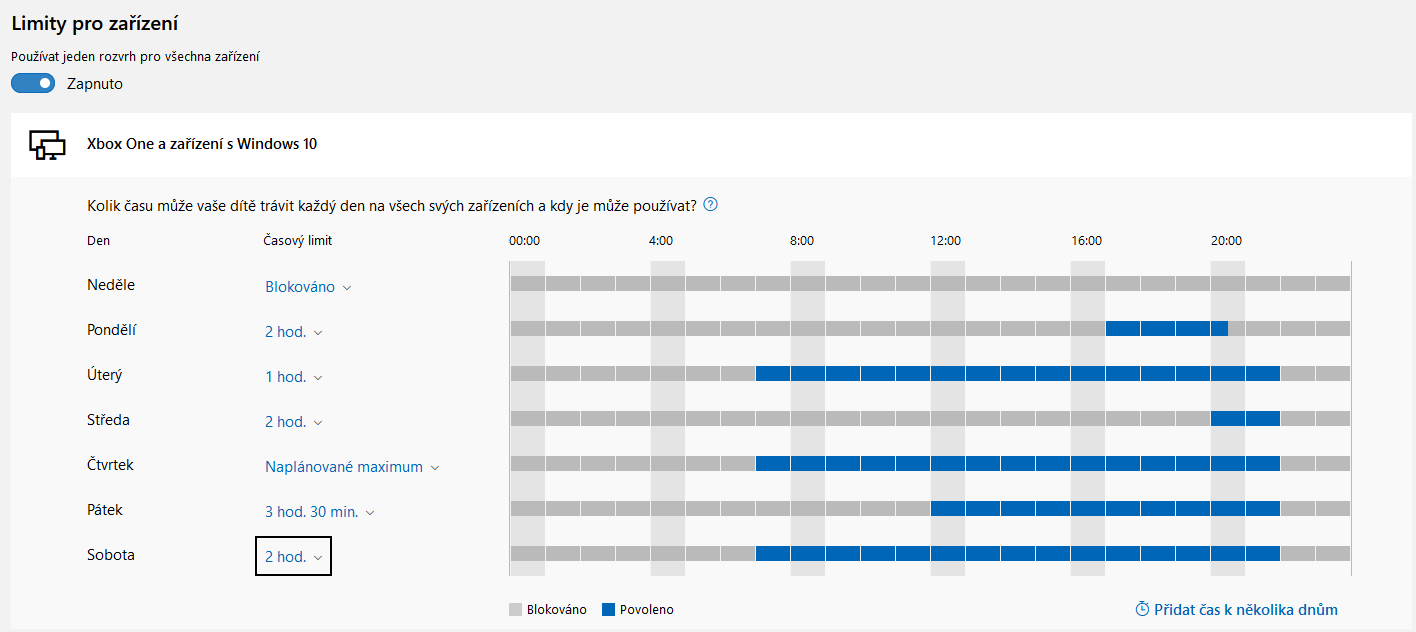The width and height of the screenshot is (1416, 632).
Task: Click Pátek's blue allowed schedule range
Action: (1105, 508)
